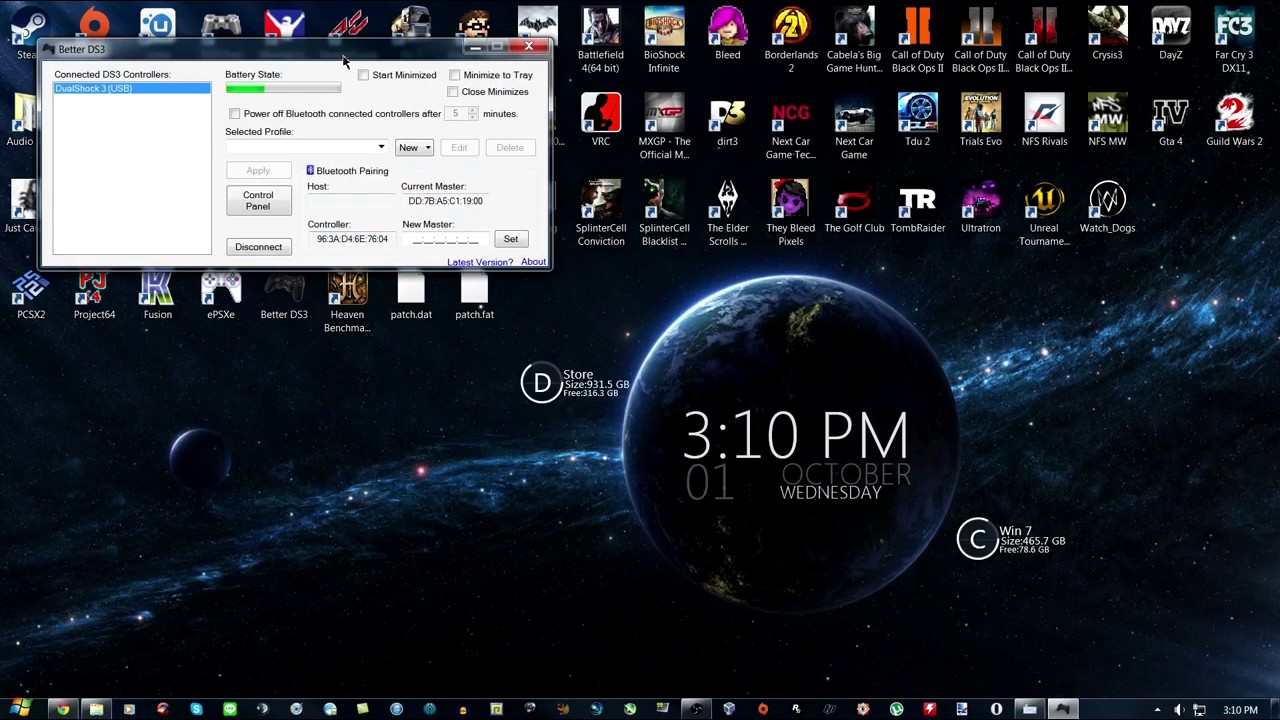Open the C Win 7 drive widget
The width and height of the screenshot is (1280, 720).
click(1010, 539)
